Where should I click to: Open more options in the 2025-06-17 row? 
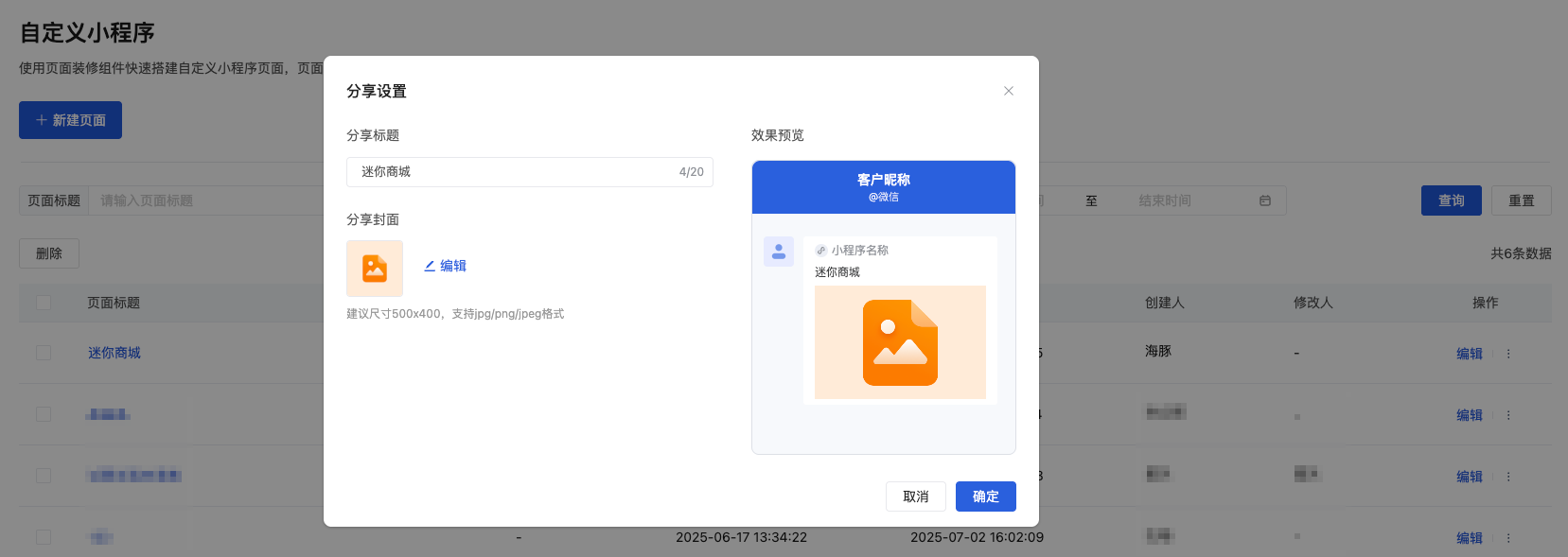pos(1508,538)
